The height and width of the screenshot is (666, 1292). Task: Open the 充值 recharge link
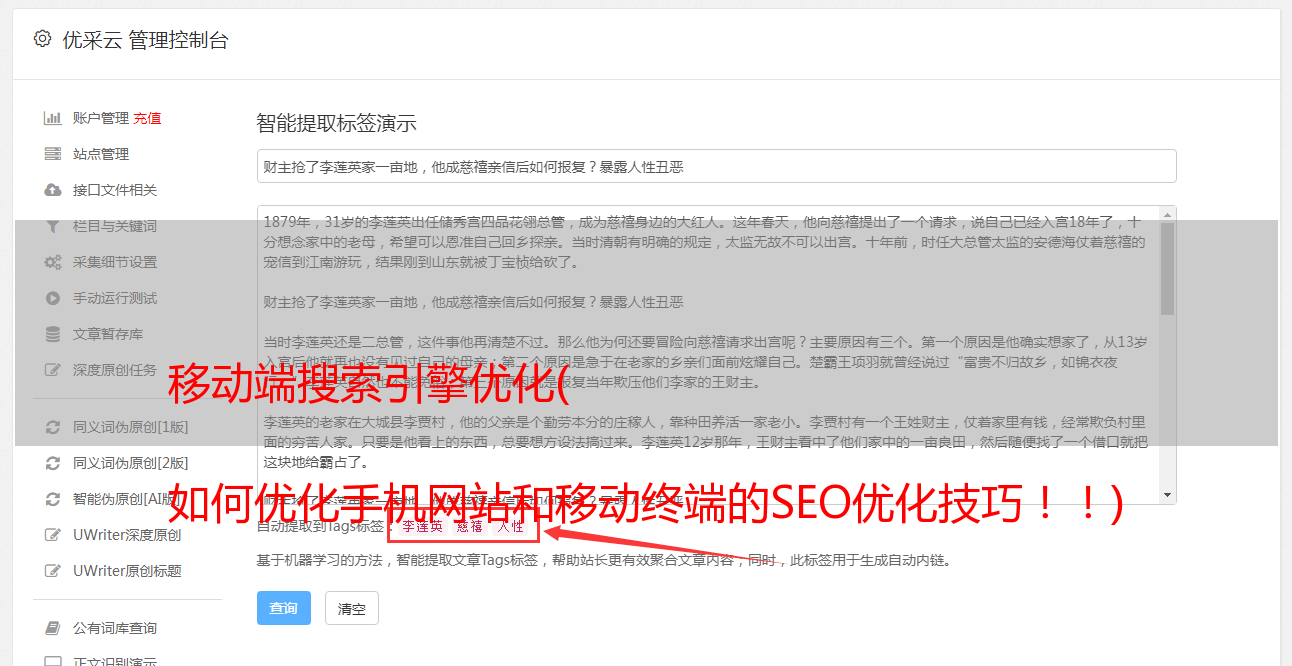(148, 118)
